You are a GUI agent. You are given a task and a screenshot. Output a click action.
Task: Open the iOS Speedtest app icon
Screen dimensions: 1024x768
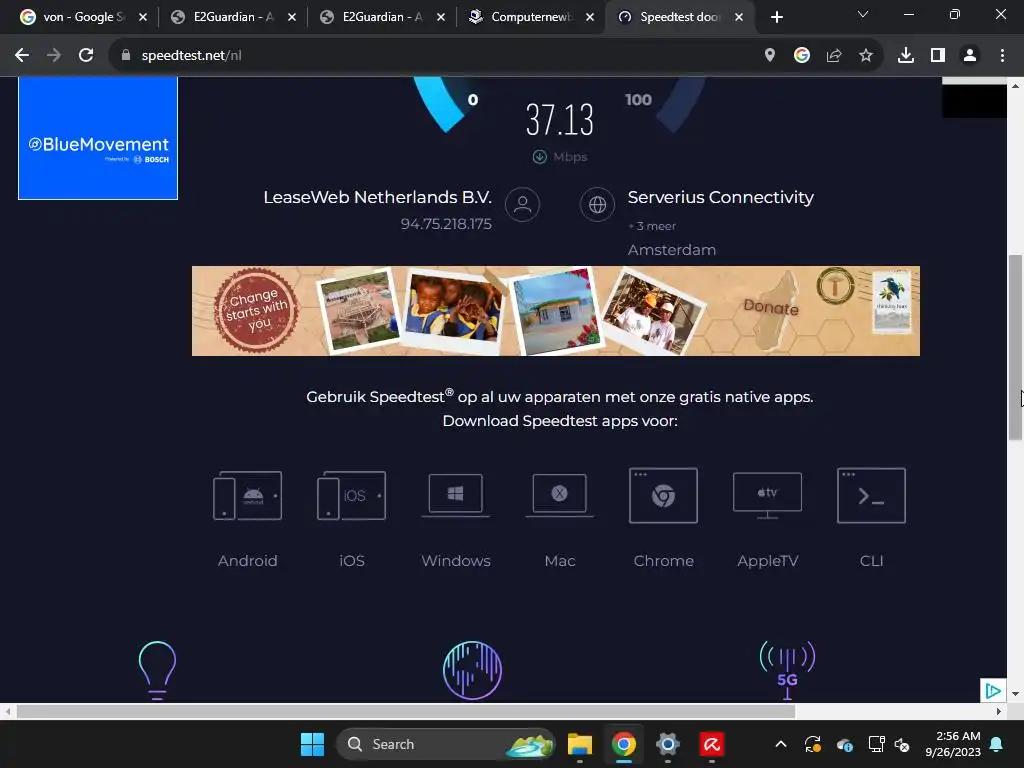click(351, 495)
